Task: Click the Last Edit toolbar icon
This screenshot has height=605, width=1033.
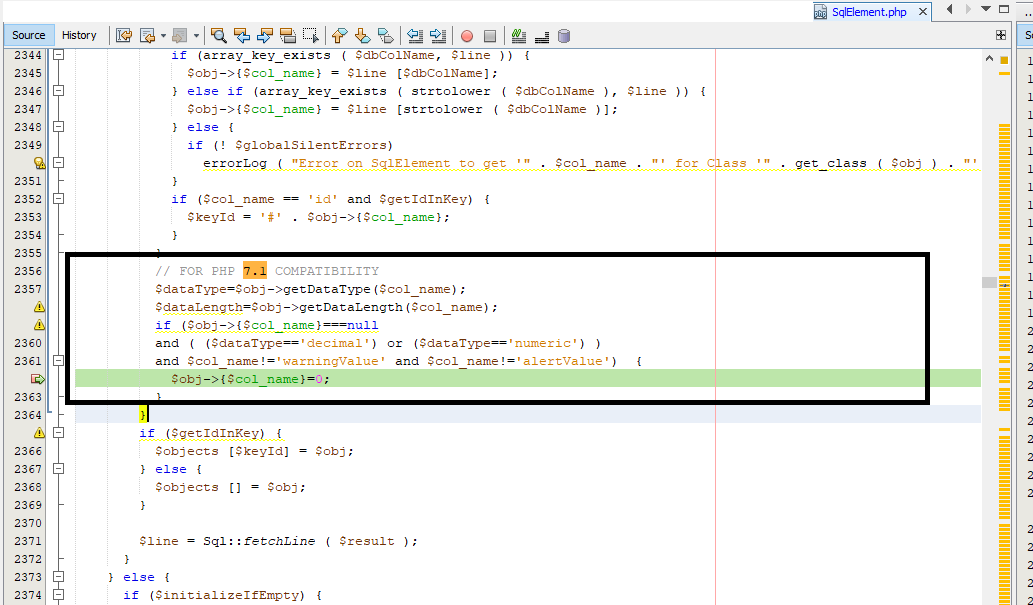Action: [x=124, y=36]
